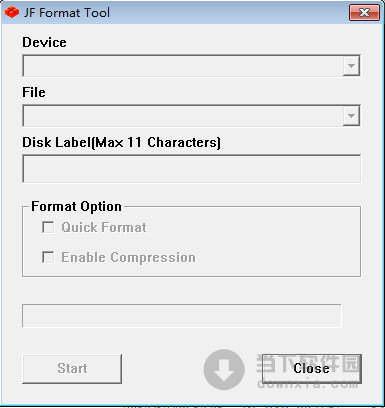The height and width of the screenshot is (408, 385).
Task: Focus the Disk Label text field
Action: [191, 169]
